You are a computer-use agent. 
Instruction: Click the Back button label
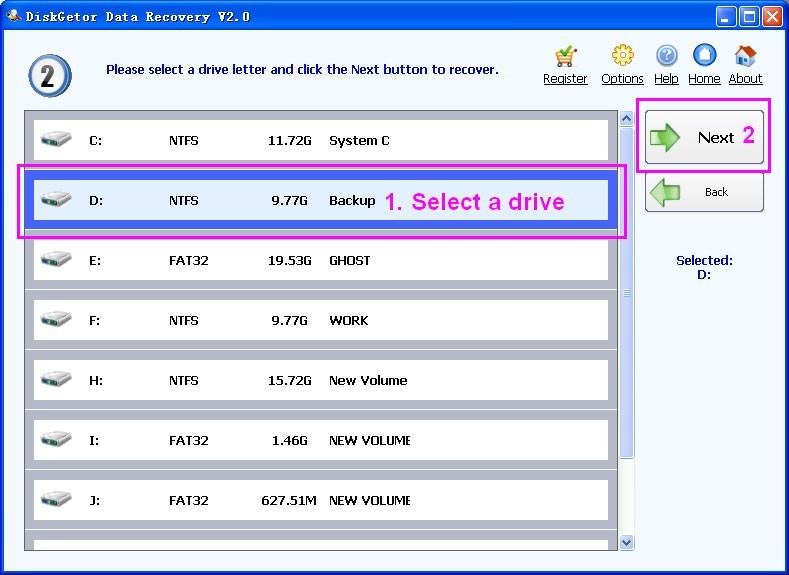pyautogui.click(x=716, y=192)
